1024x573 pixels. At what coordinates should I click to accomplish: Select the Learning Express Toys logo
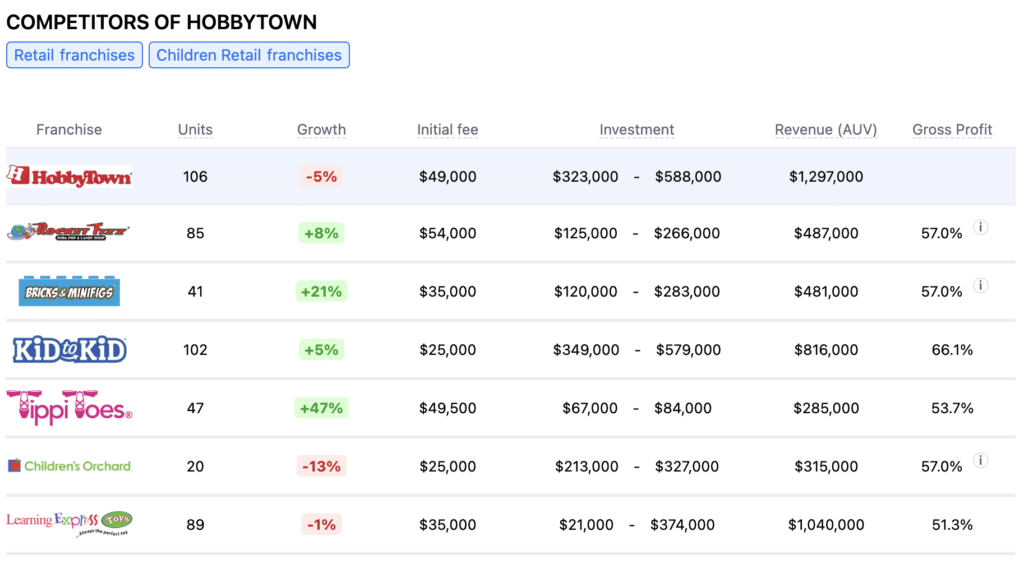(x=69, y=523)
